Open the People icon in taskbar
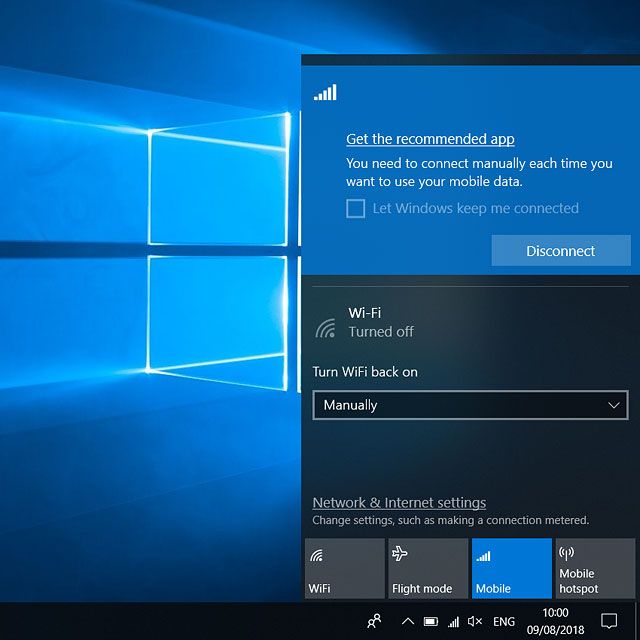This screenshot has width=640, height=640. click(374, 621)
